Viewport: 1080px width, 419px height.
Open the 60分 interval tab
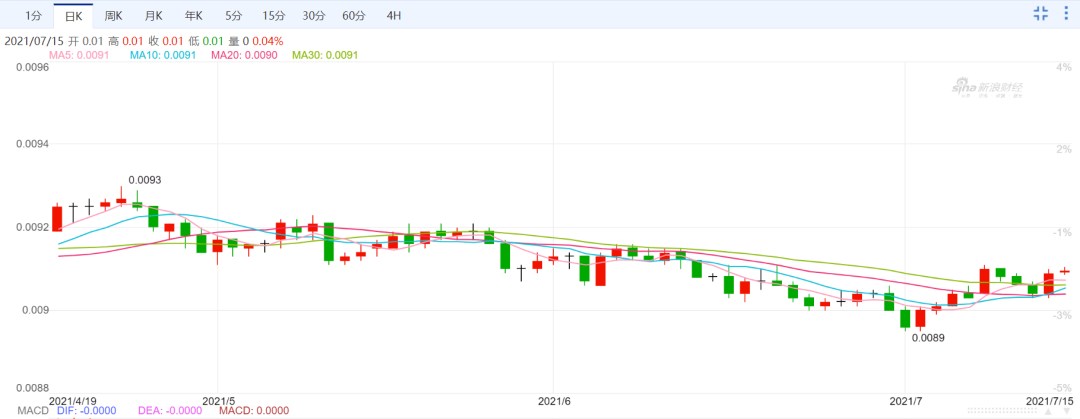click(x=353, y=14)
